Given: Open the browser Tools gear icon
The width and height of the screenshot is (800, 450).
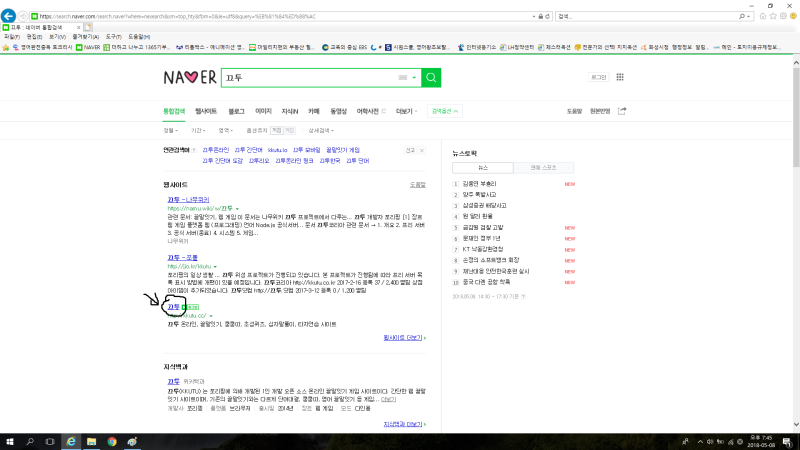Looking at the screenshot, I should [783, 16].
